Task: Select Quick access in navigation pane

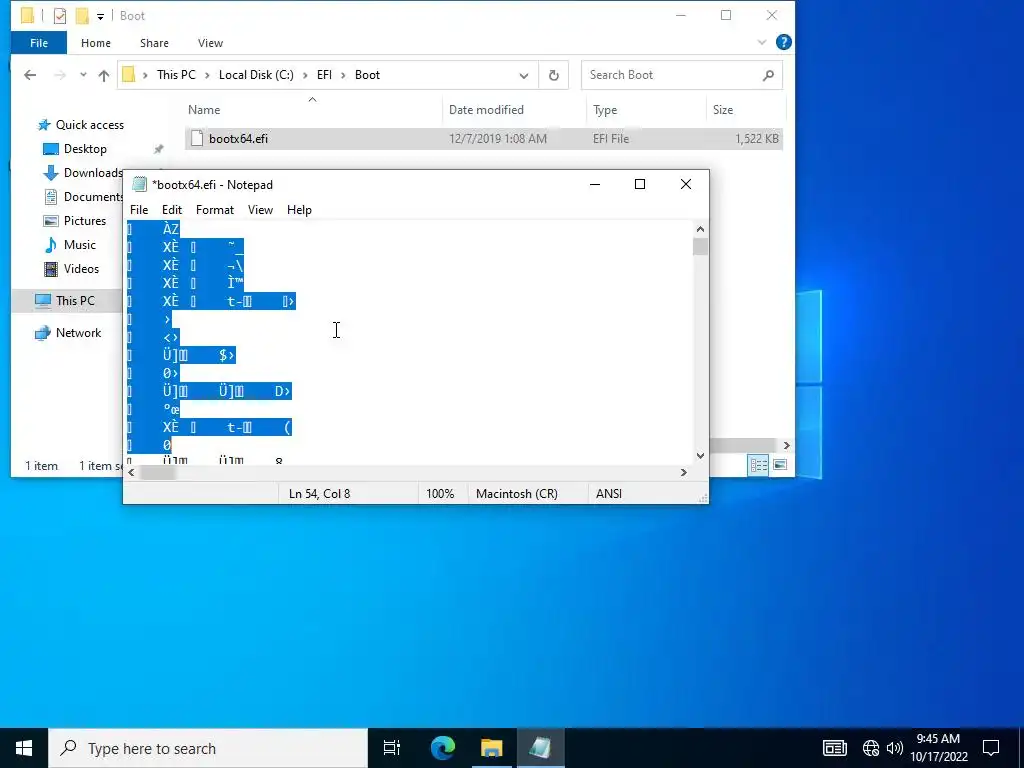Action: pos(89,125)
